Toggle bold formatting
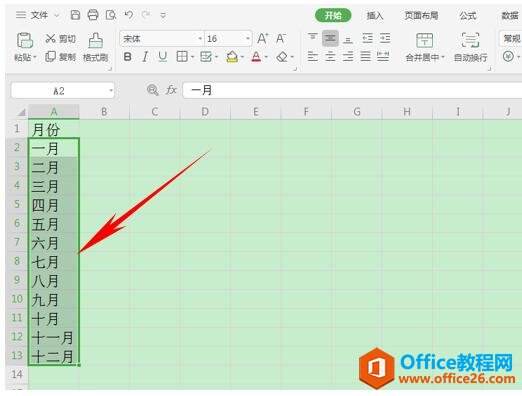This screenshot has width=522, height=396. click(x=127, y=57)
